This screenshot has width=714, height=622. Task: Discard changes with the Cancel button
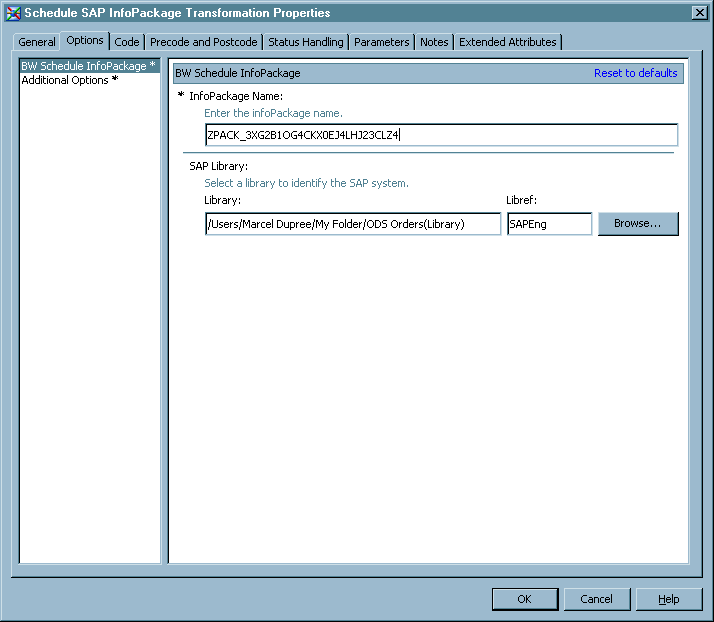pyautogui.click(x=596, y=599)
